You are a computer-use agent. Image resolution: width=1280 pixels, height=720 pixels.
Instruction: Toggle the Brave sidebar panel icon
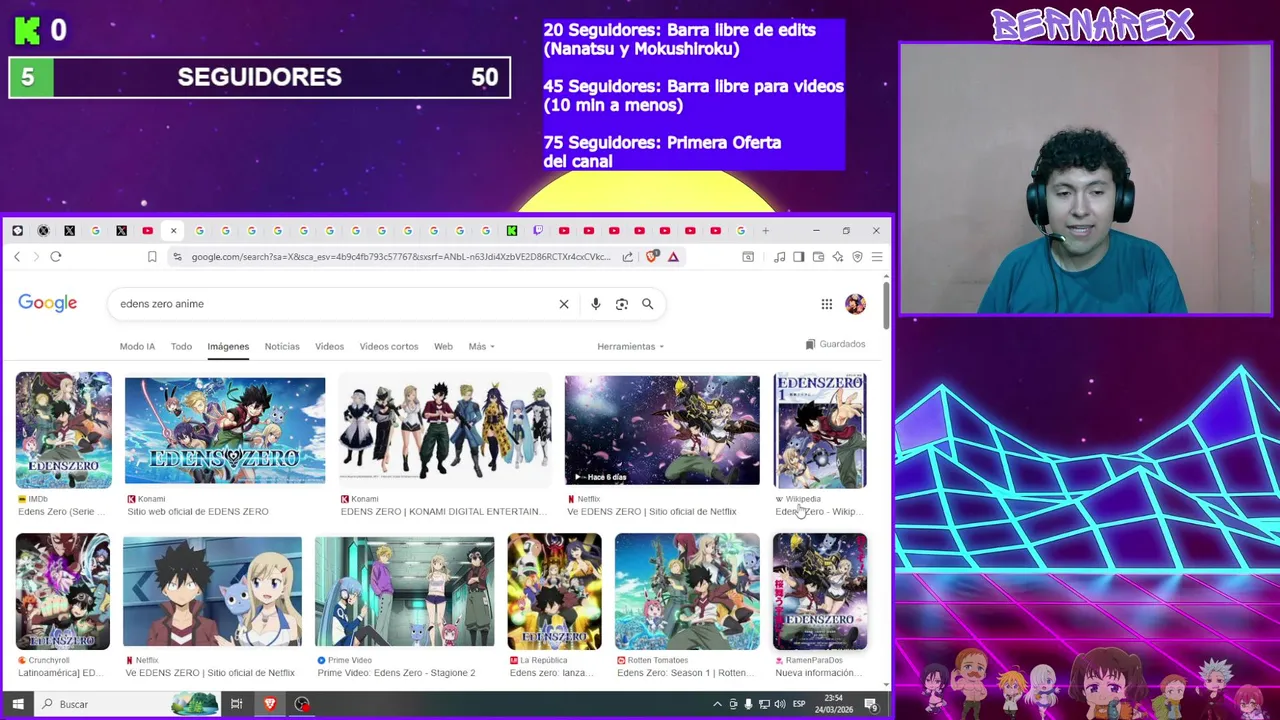[x=798, y=257]
